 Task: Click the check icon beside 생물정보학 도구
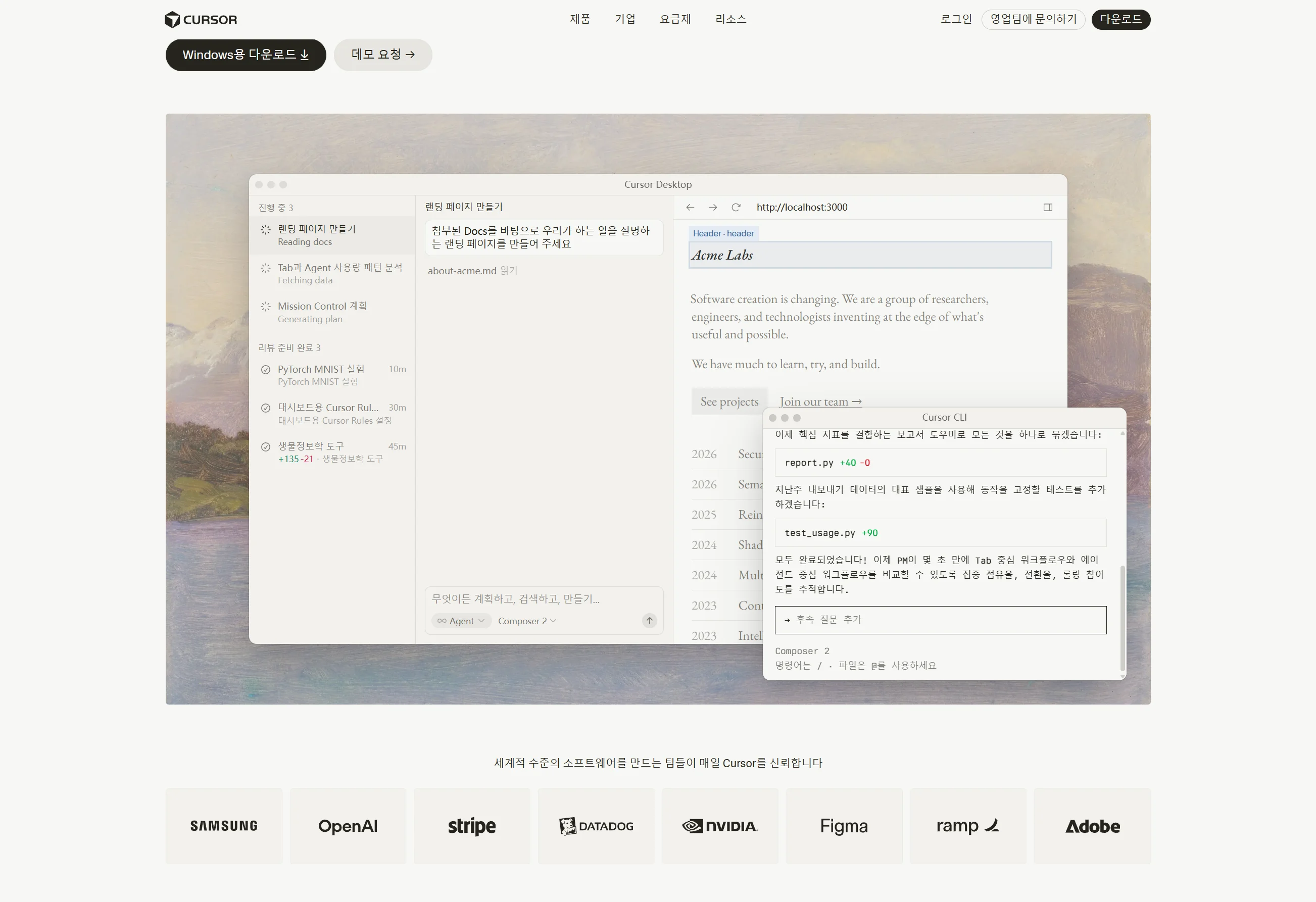(266, 447)
